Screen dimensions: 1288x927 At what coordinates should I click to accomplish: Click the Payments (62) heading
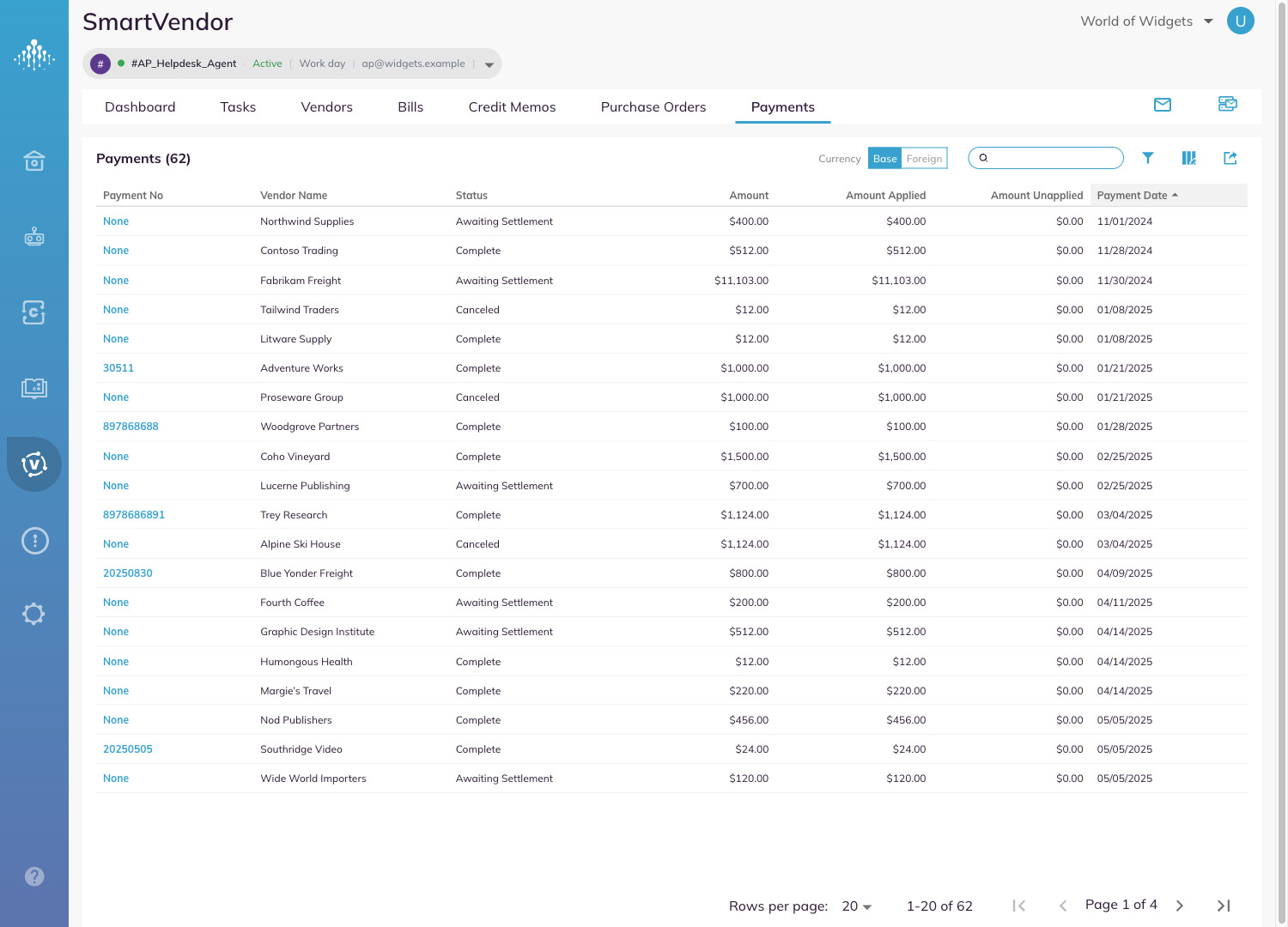pyautogui.click(x=143, y=159)
